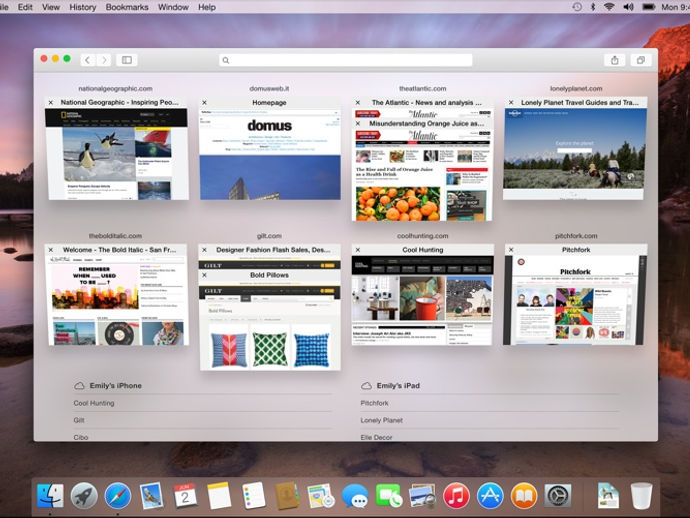Click the Emily's iPad iCloud header
This screenshot has width=690, height=518.
point(391,386)
